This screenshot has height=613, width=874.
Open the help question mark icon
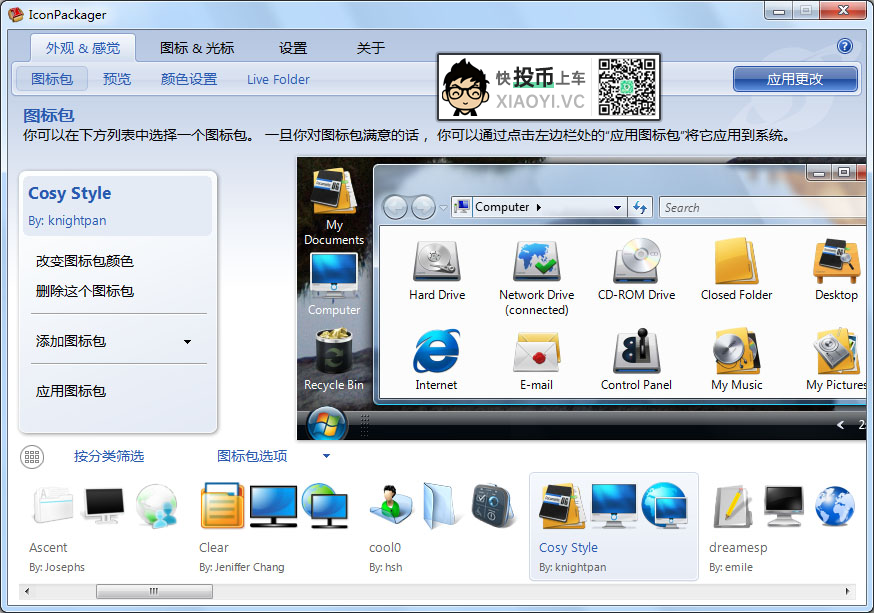coord(844,46)
